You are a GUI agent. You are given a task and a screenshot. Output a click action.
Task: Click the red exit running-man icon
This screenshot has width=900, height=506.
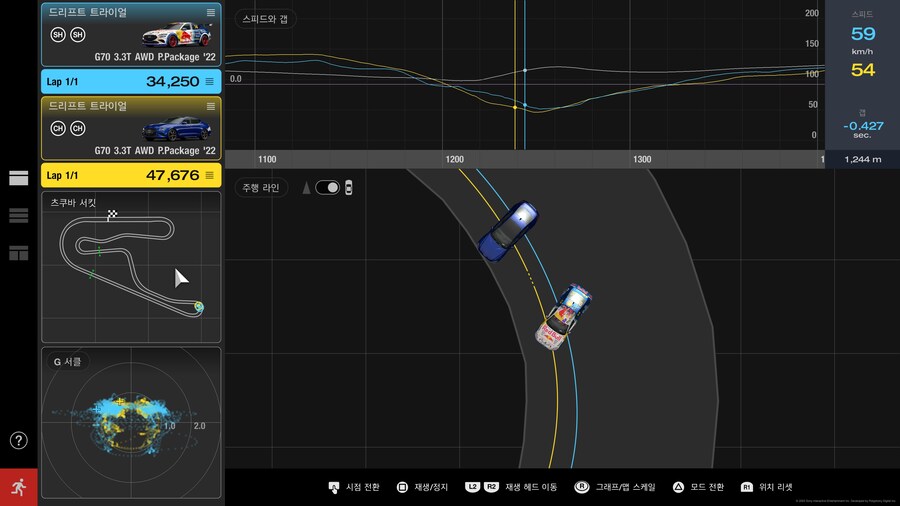(x=18, y=486)
